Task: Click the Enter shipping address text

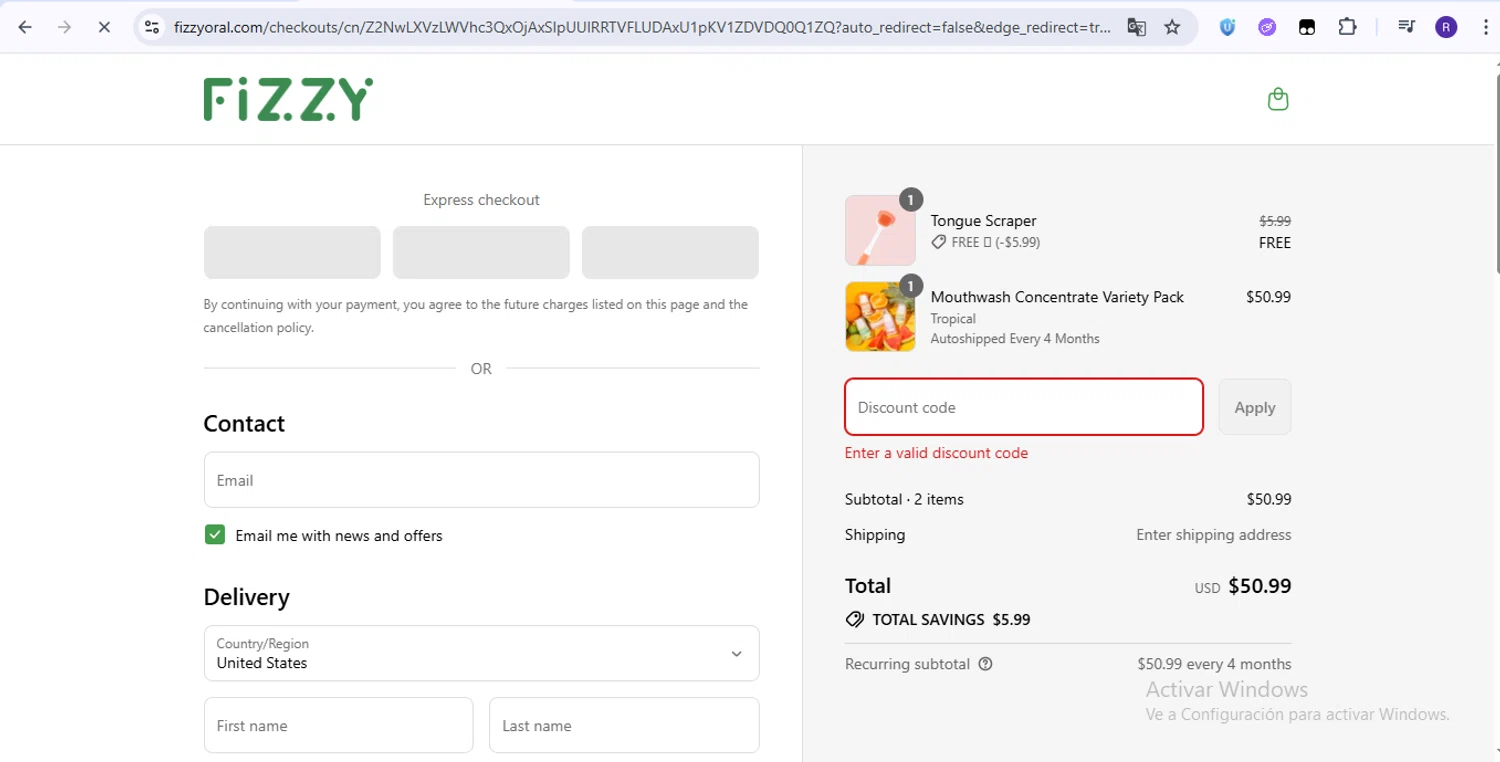Action: pyautogui.click(x=1213, y=535)
